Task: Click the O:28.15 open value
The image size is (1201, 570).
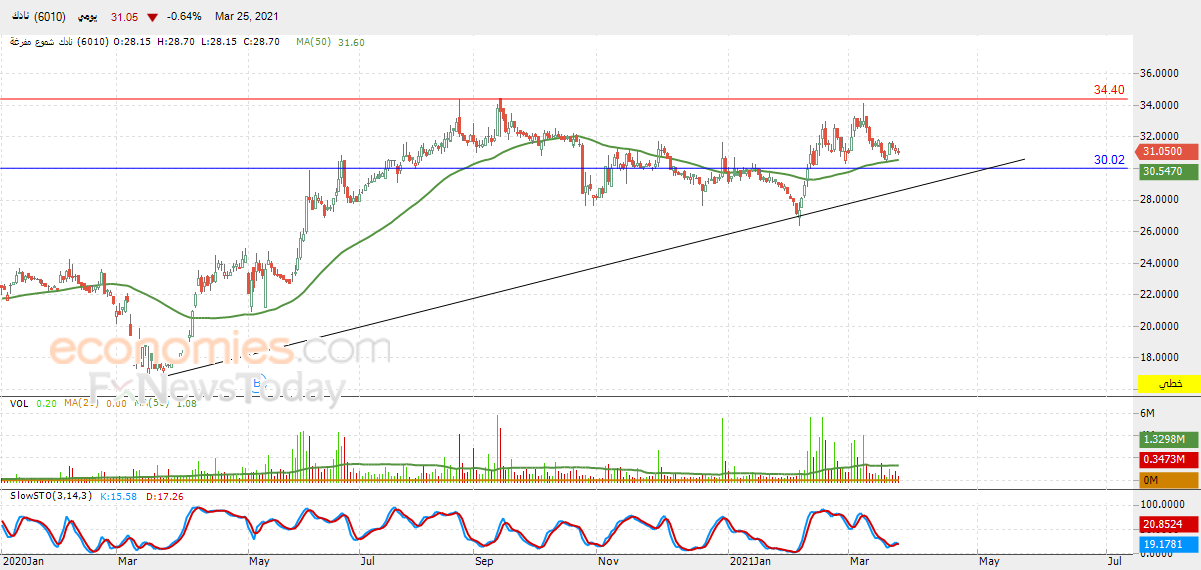Action: (x=132, y=42)
